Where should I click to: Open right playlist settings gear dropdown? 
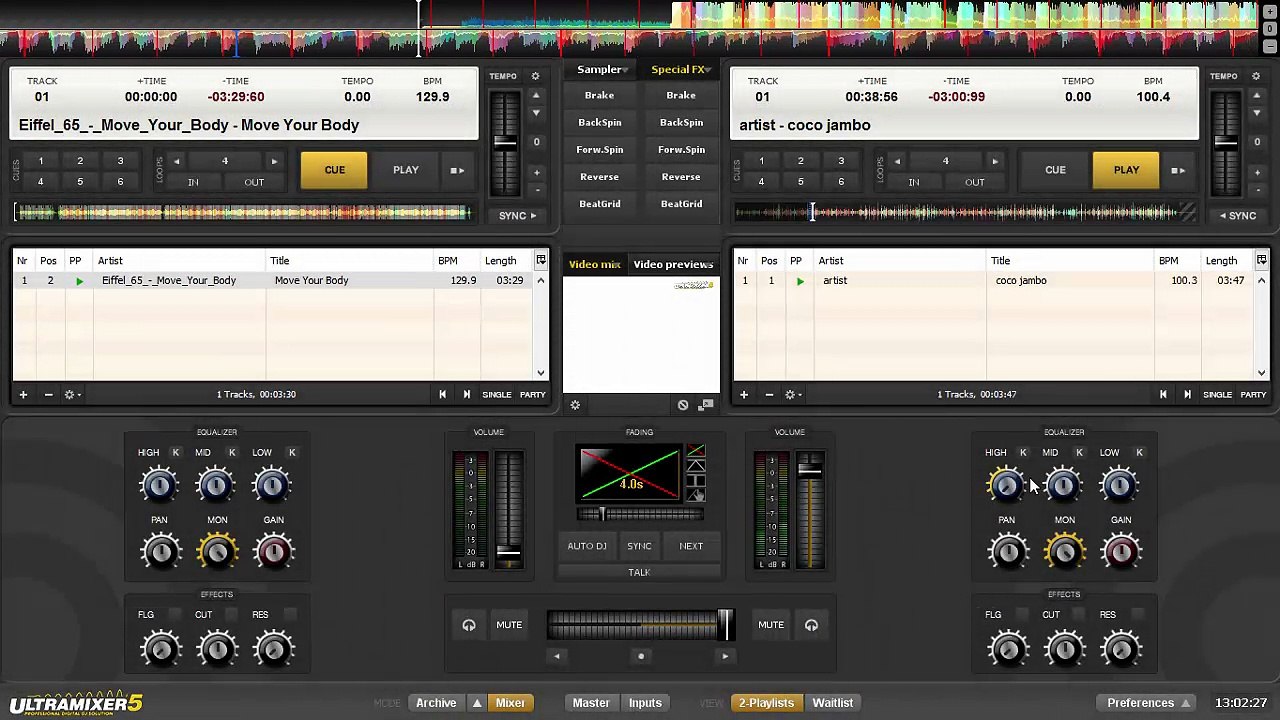[793, 395]
